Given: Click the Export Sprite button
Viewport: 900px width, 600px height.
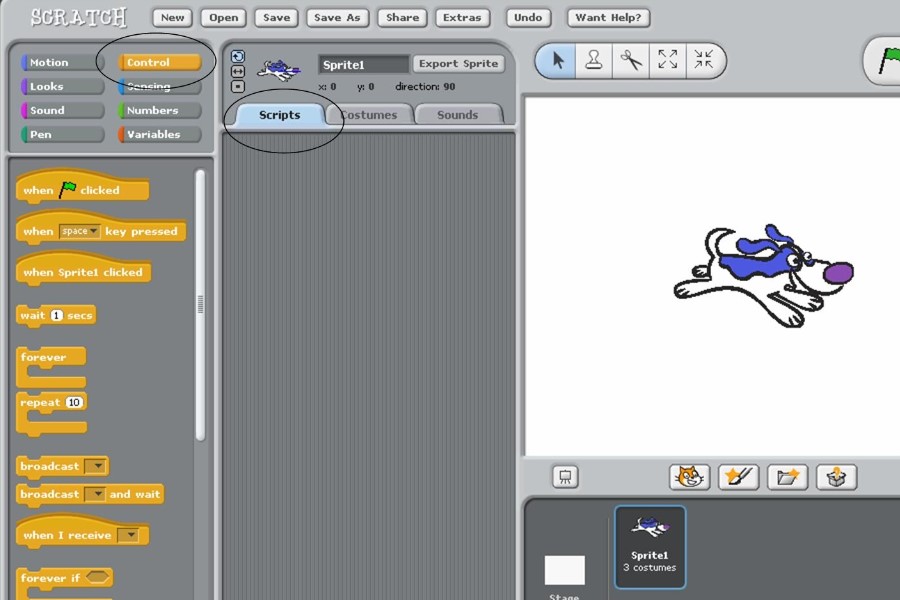Looking at the screenshot, I should [x=458, y=64].
